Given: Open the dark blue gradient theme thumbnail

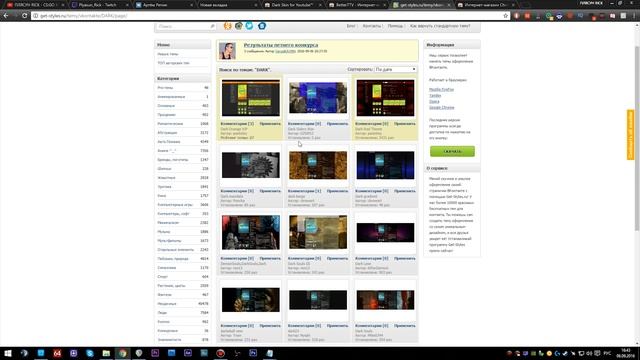Looking at the screenshot, I should point(385,165).
